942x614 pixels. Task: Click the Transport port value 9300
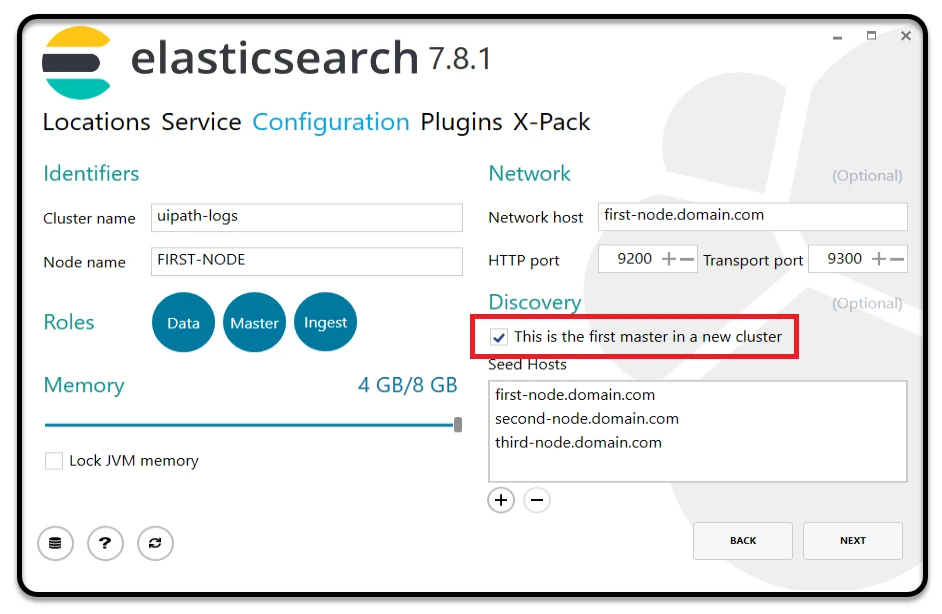(x=844, y=259)
